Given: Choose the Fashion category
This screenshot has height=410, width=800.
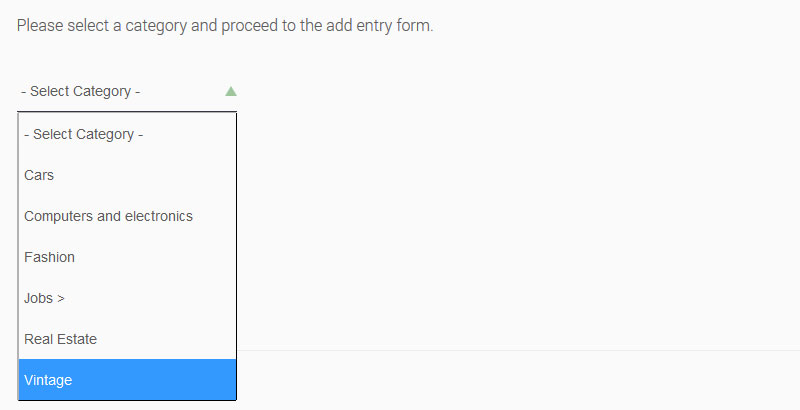Looking at the screenshot, I should [x=127, y=257].
